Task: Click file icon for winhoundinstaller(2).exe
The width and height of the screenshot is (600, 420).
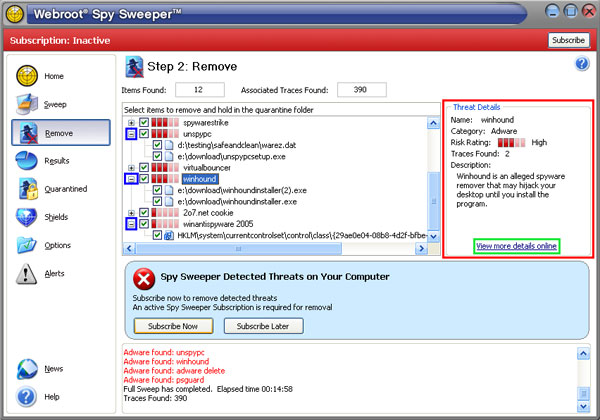Action: point(169,190)
